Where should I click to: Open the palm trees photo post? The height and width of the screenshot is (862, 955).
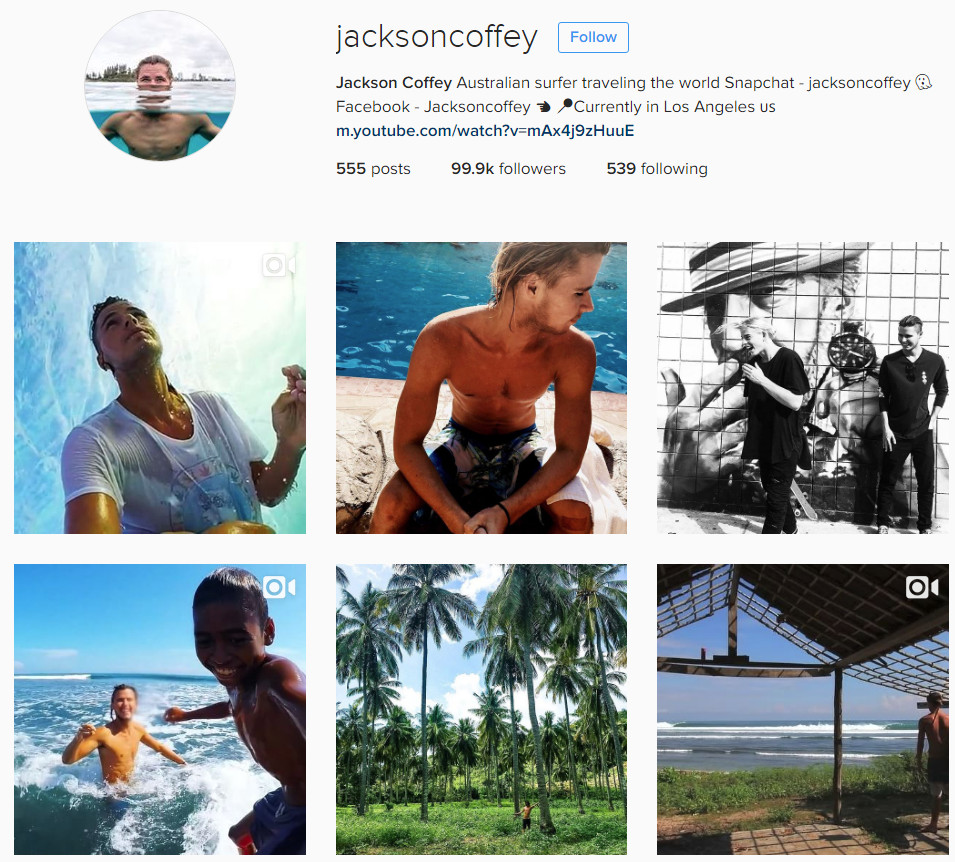[481, 710]
